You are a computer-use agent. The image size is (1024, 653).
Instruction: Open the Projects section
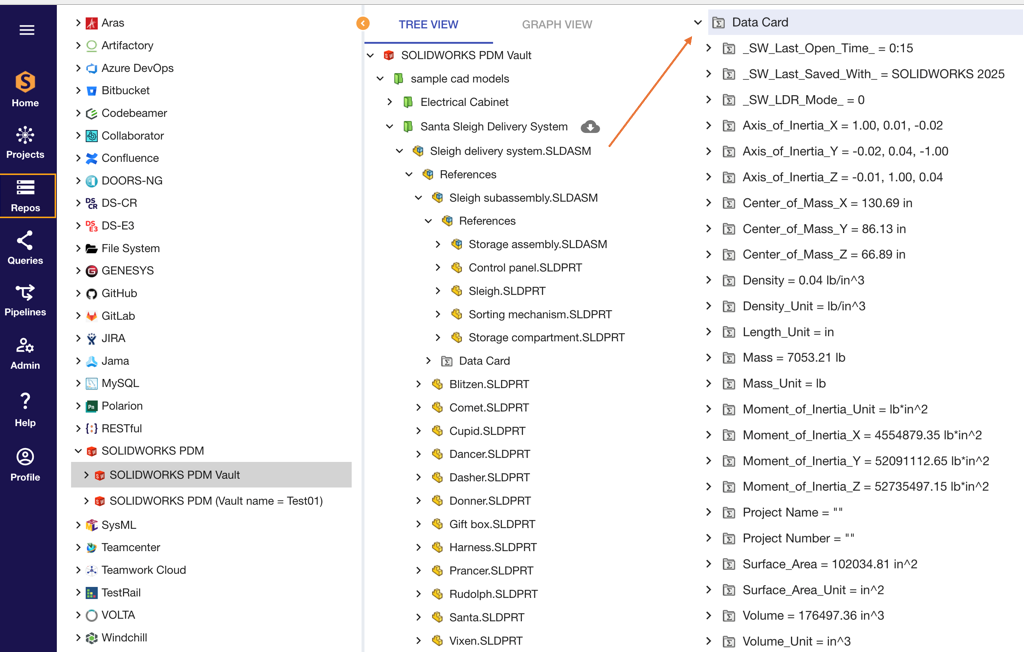coord(26,142)
